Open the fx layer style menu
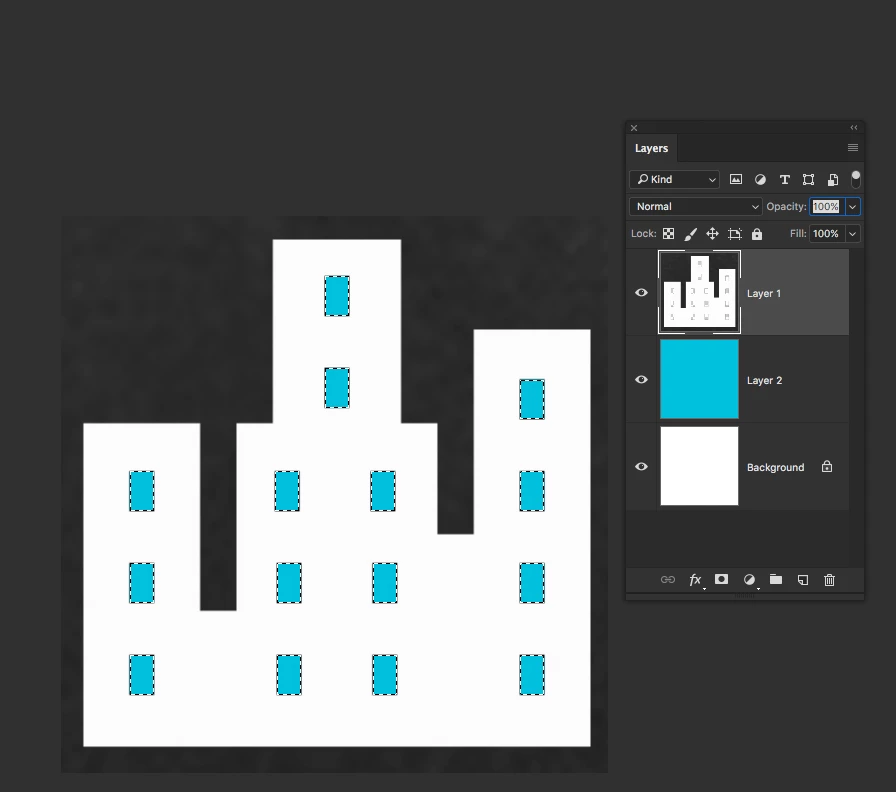This screenshot has height=792, width=896. pos(695,580)
